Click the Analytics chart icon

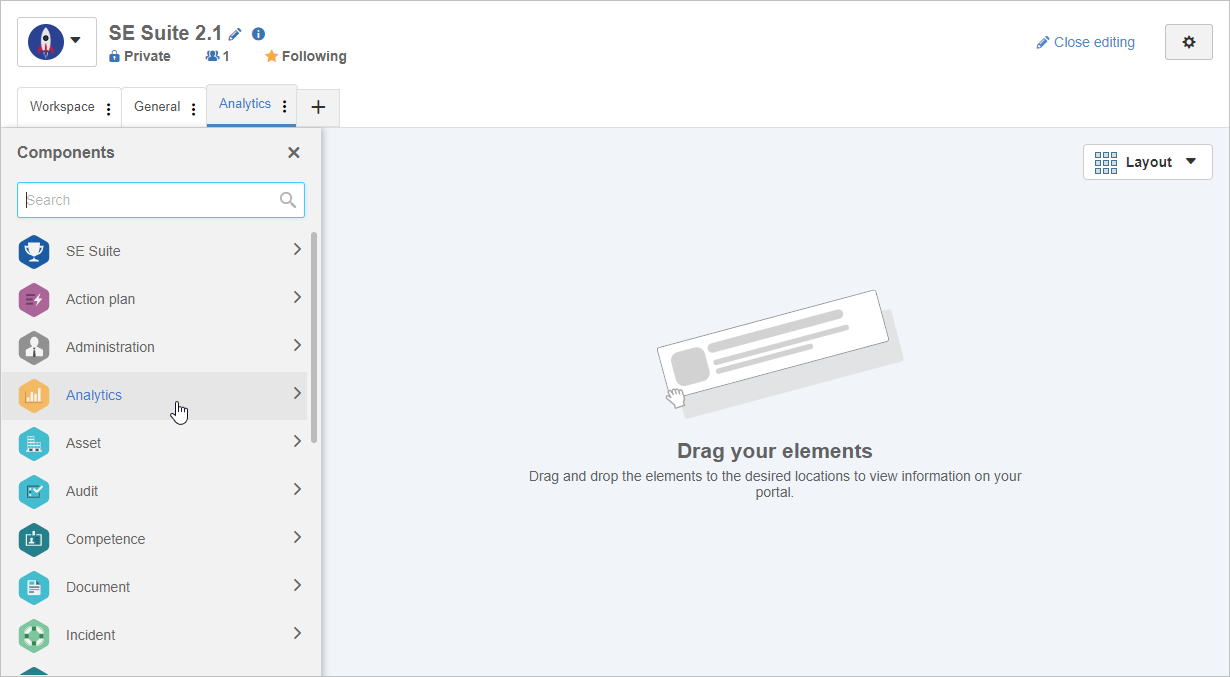34,395
